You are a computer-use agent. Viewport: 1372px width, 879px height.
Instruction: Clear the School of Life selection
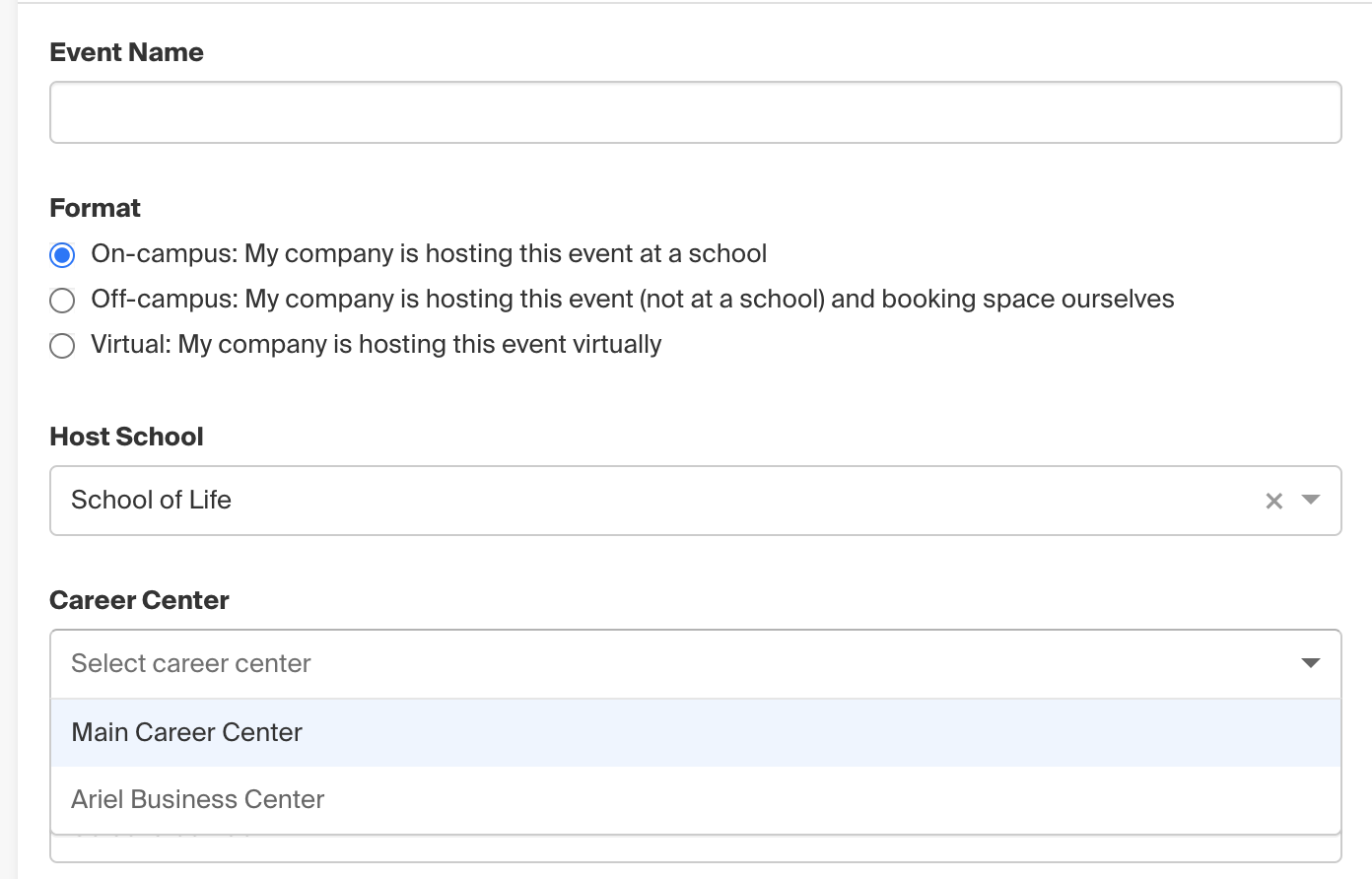tap(1273, 501)
